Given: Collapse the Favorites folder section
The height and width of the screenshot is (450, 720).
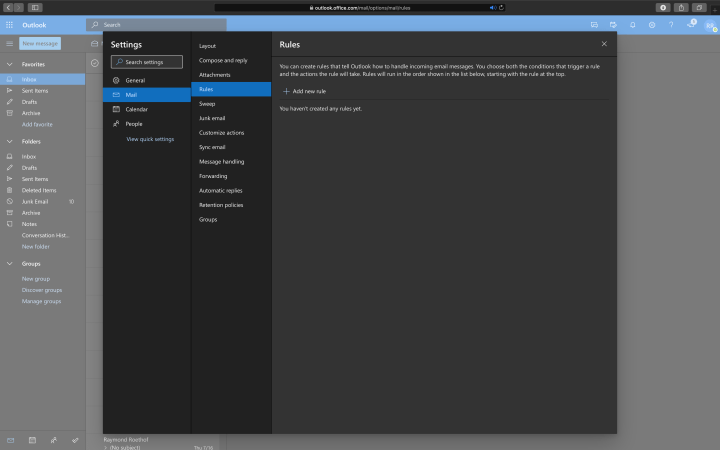Looking at the screenshot, I should [9, 63].
